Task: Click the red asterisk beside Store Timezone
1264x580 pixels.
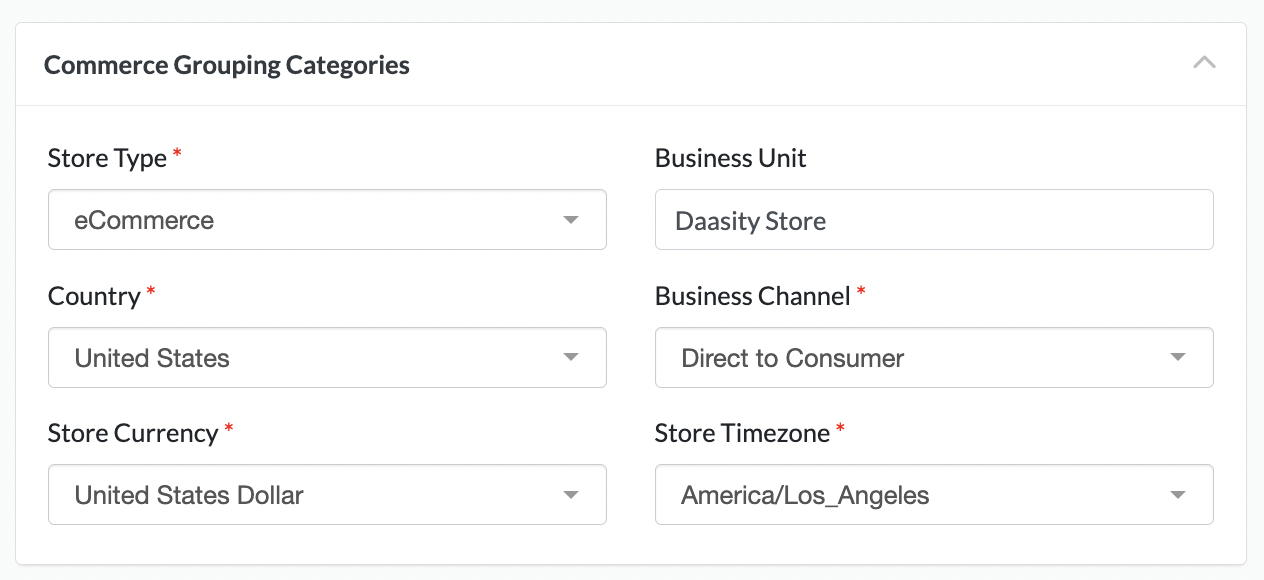Action: pyautogui.click(x=840, y=428)
